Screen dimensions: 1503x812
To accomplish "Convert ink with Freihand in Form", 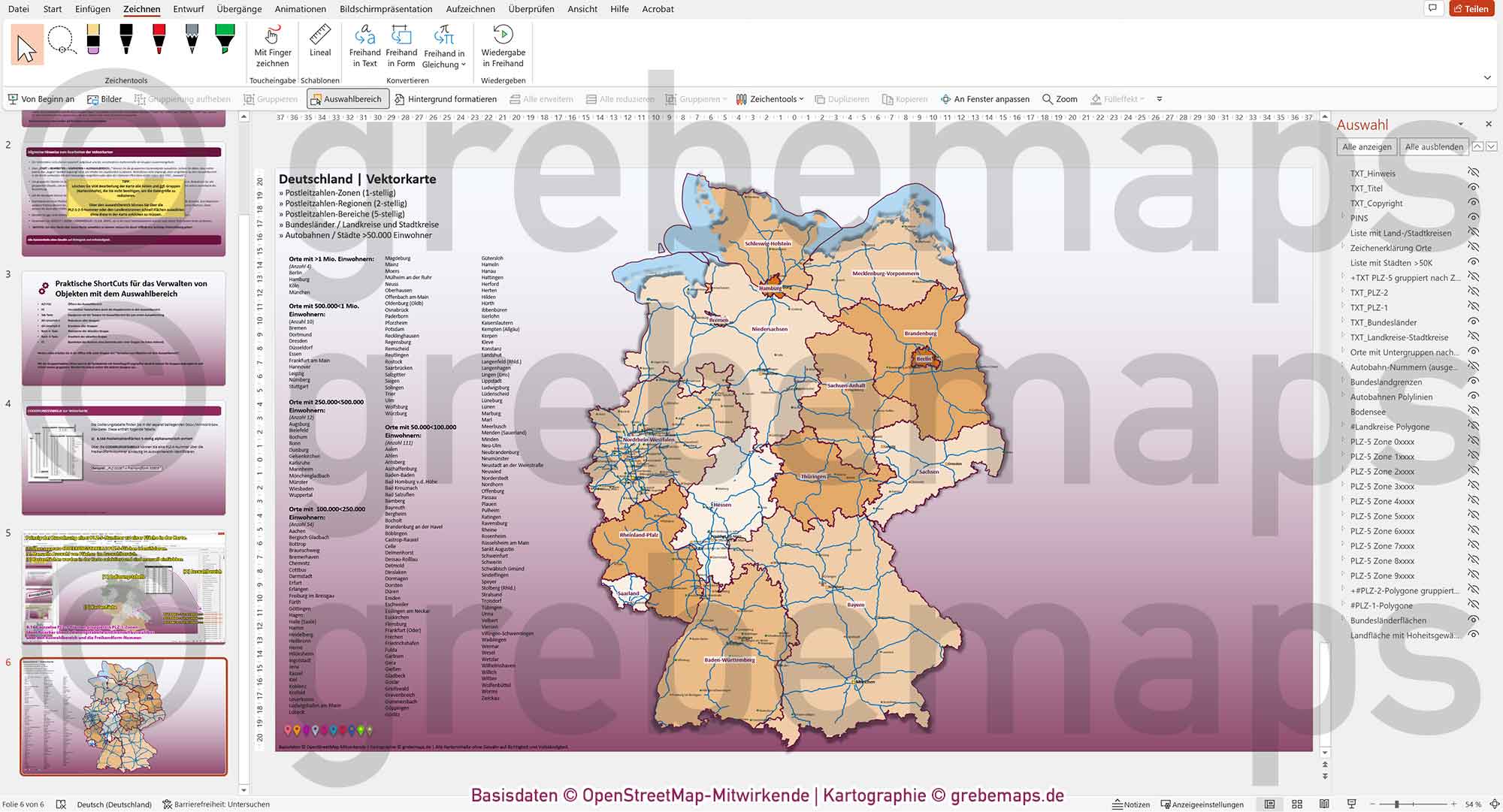I will coord(401,47).
